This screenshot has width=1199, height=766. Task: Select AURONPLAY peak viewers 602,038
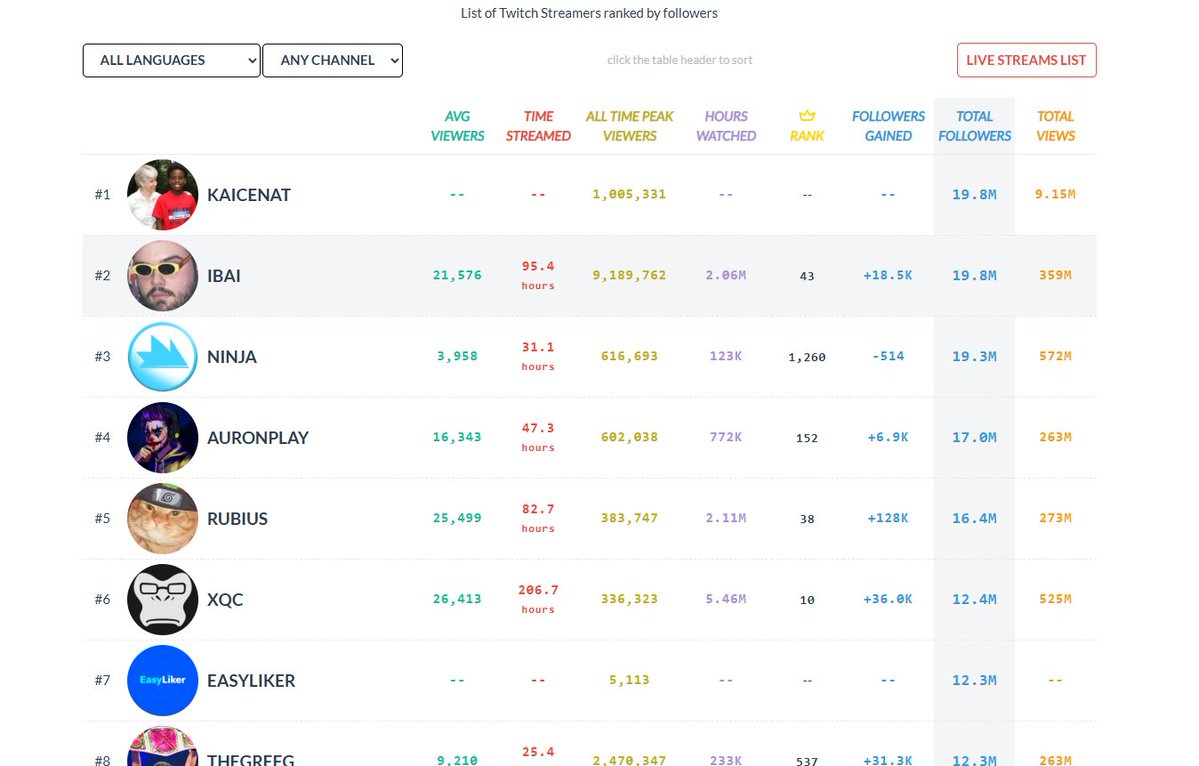point(629,437)
